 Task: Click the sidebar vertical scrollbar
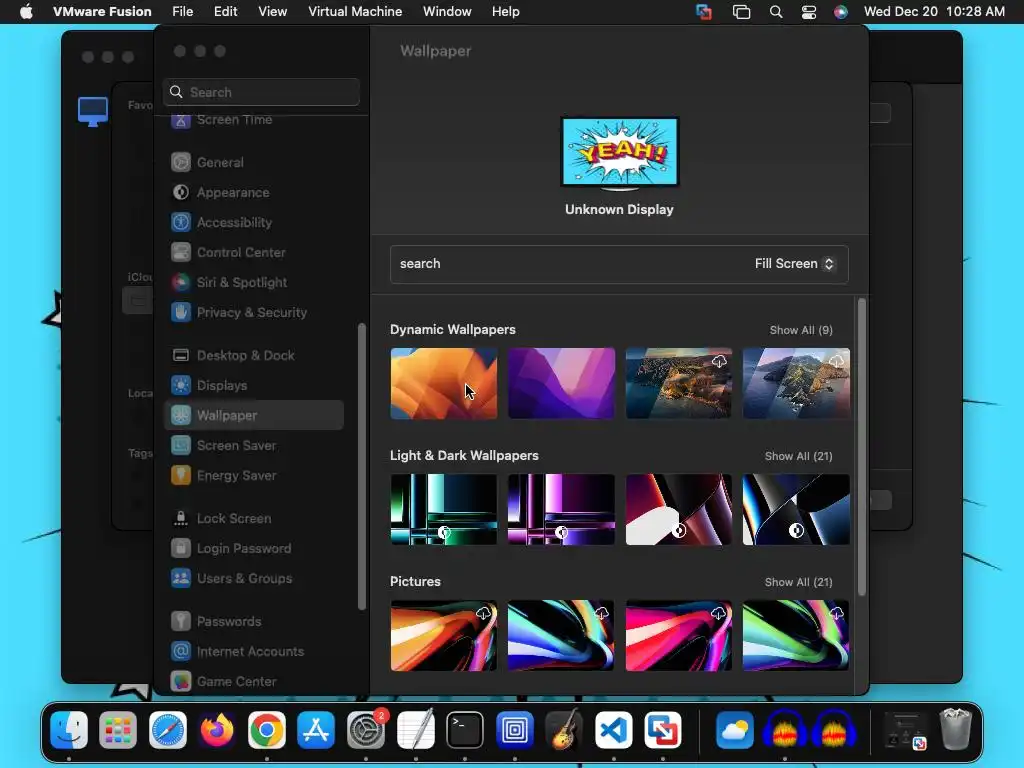coord(362,466)
